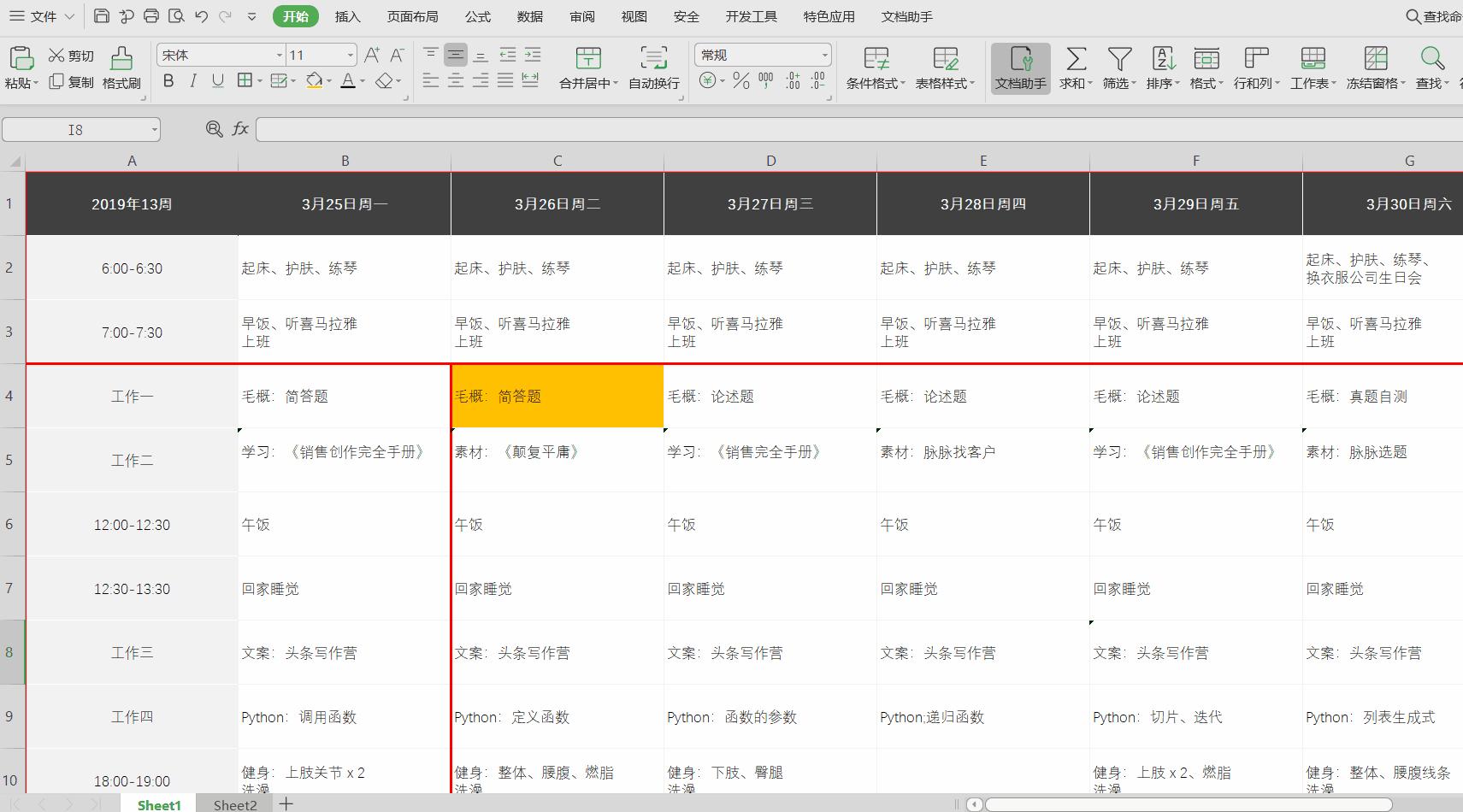This screenshot has width=1463, height=812.
Task: Click the fx insert function icon
Action: pos(240,129)
